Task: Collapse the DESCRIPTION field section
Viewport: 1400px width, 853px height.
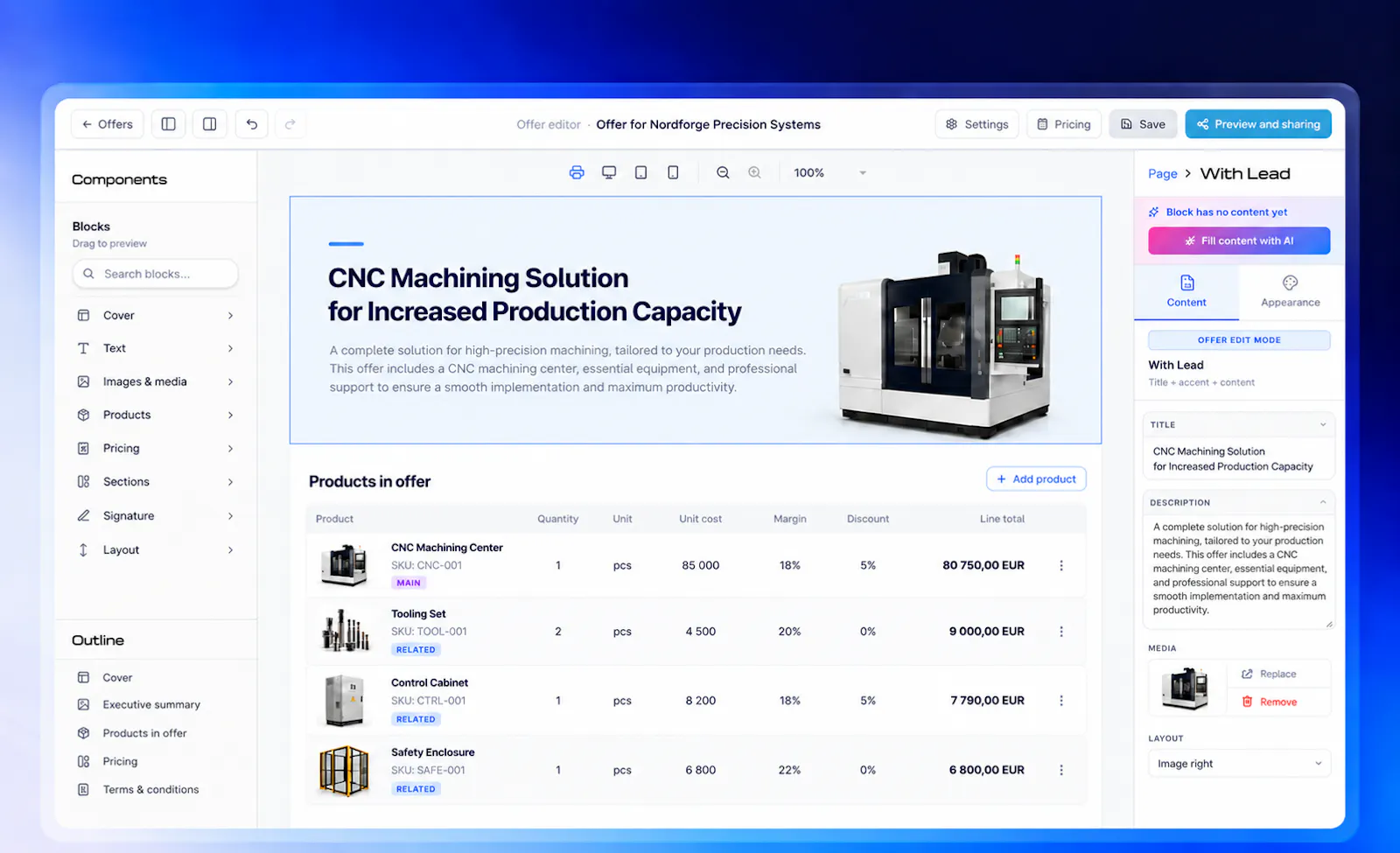Action: (1323, 502)
